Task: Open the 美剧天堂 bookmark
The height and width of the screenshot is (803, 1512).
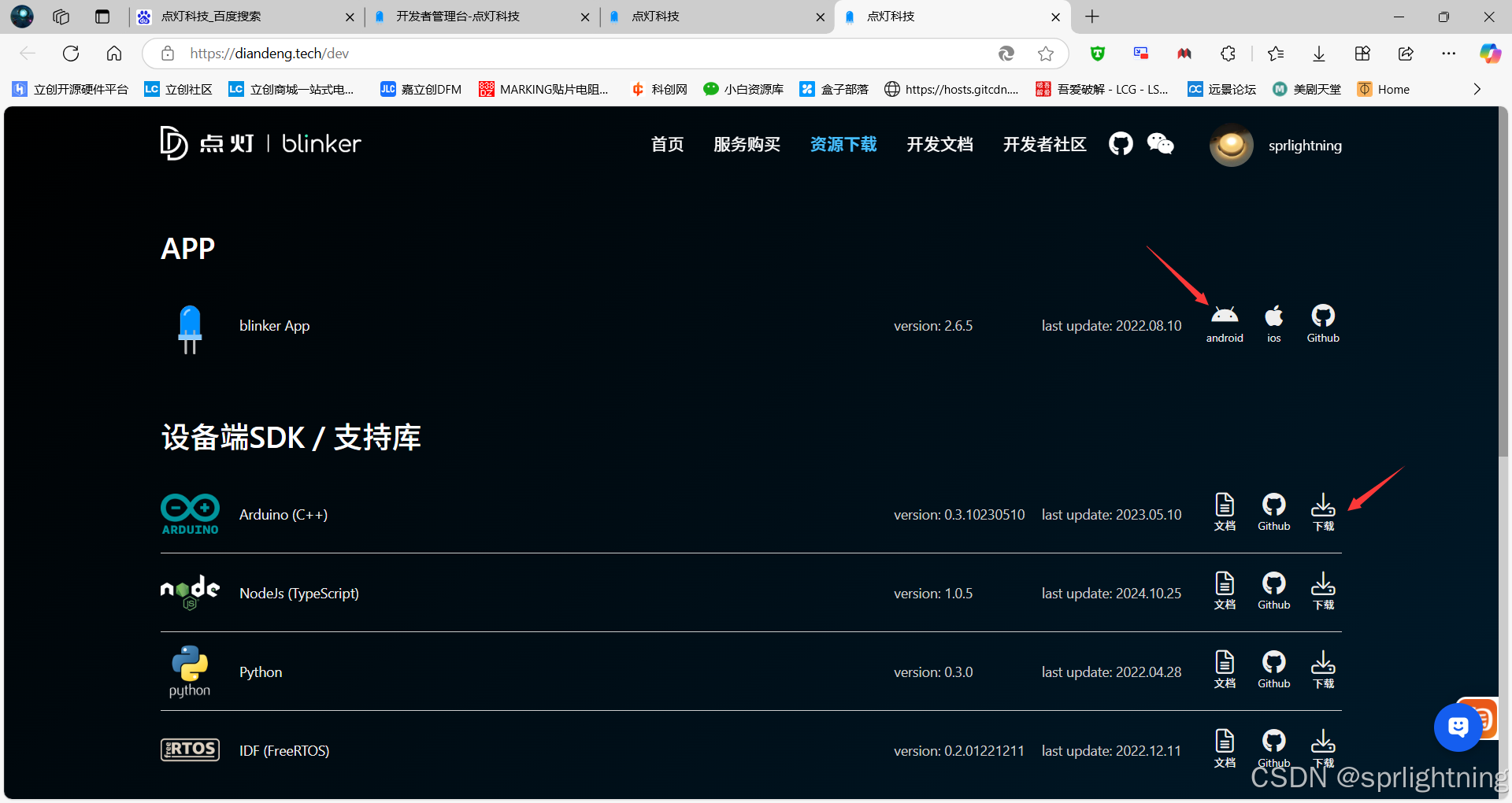Action: (1306, 89)
